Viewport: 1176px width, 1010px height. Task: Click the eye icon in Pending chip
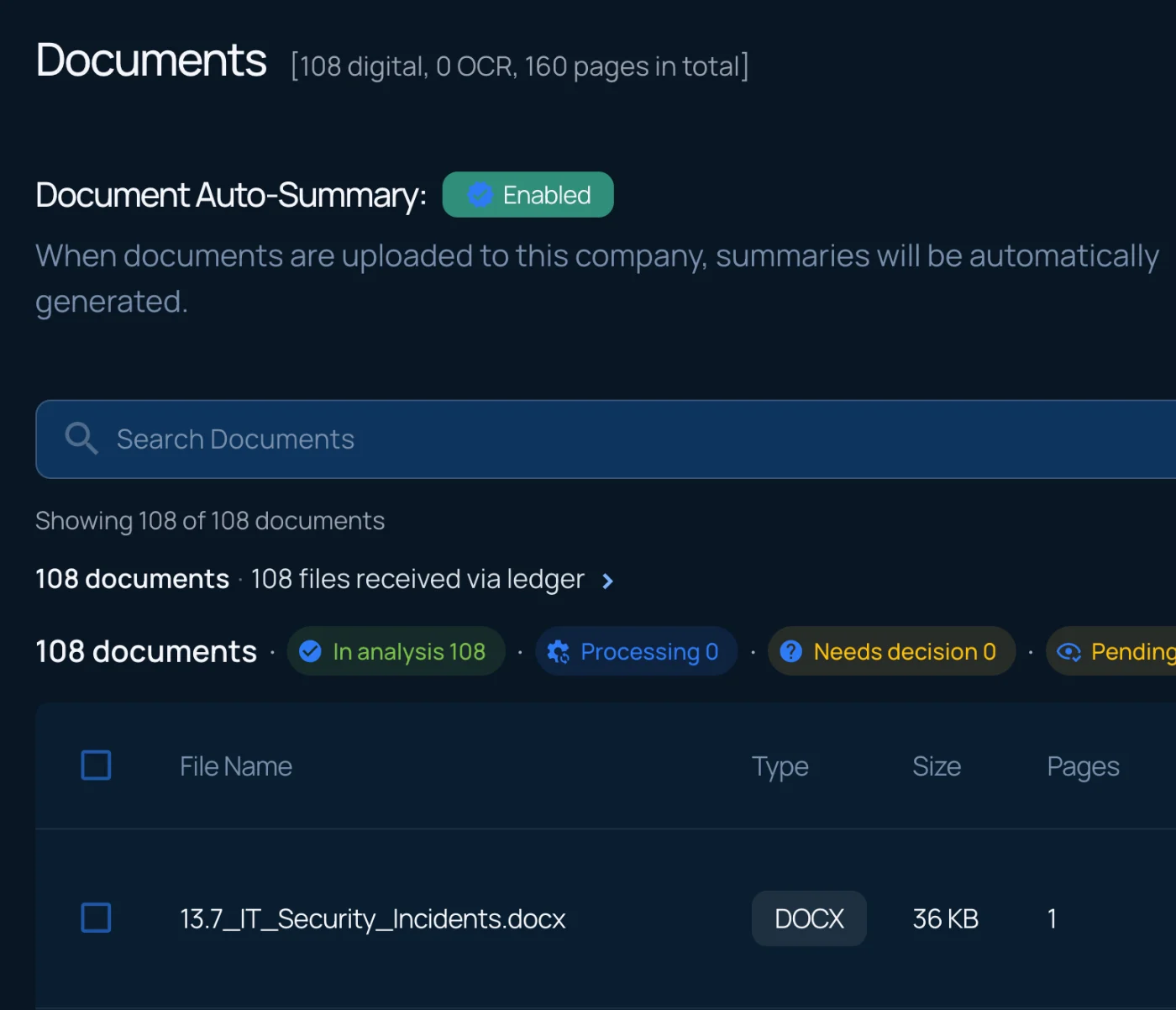(1068, 651)
